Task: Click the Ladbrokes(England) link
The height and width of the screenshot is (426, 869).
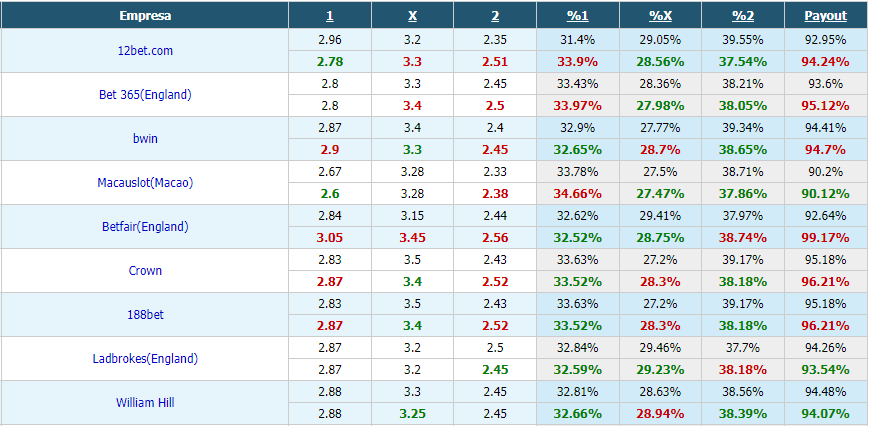Action: pyautogui.click(x=145, y=359)
